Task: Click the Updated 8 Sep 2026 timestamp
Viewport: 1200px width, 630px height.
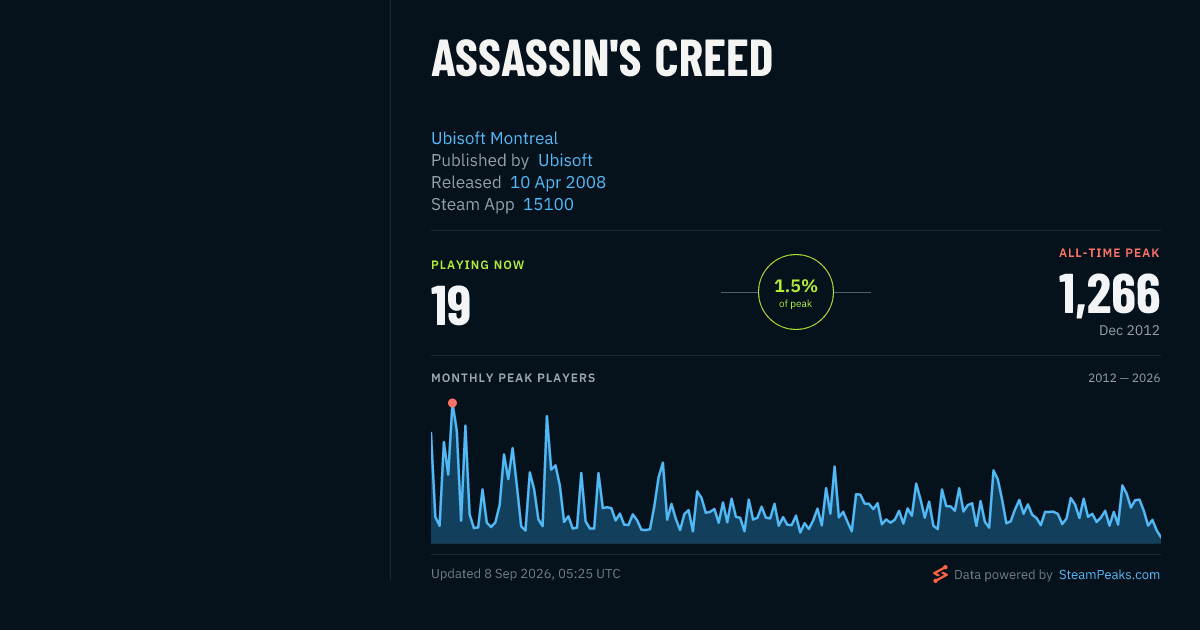Action: pyautogui.click(x=526, y=574)
